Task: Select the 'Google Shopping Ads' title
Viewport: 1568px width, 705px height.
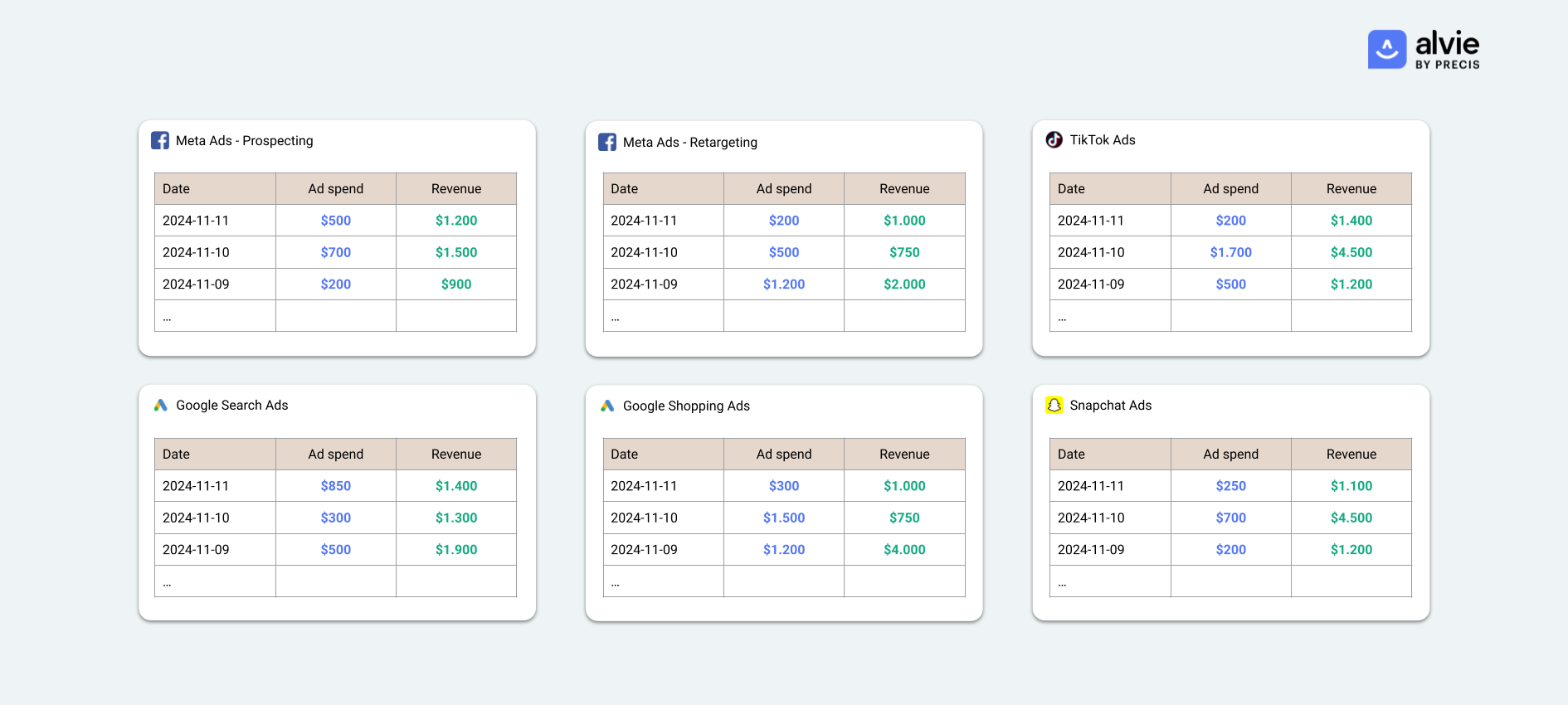Action: click(x=686, y=406)
